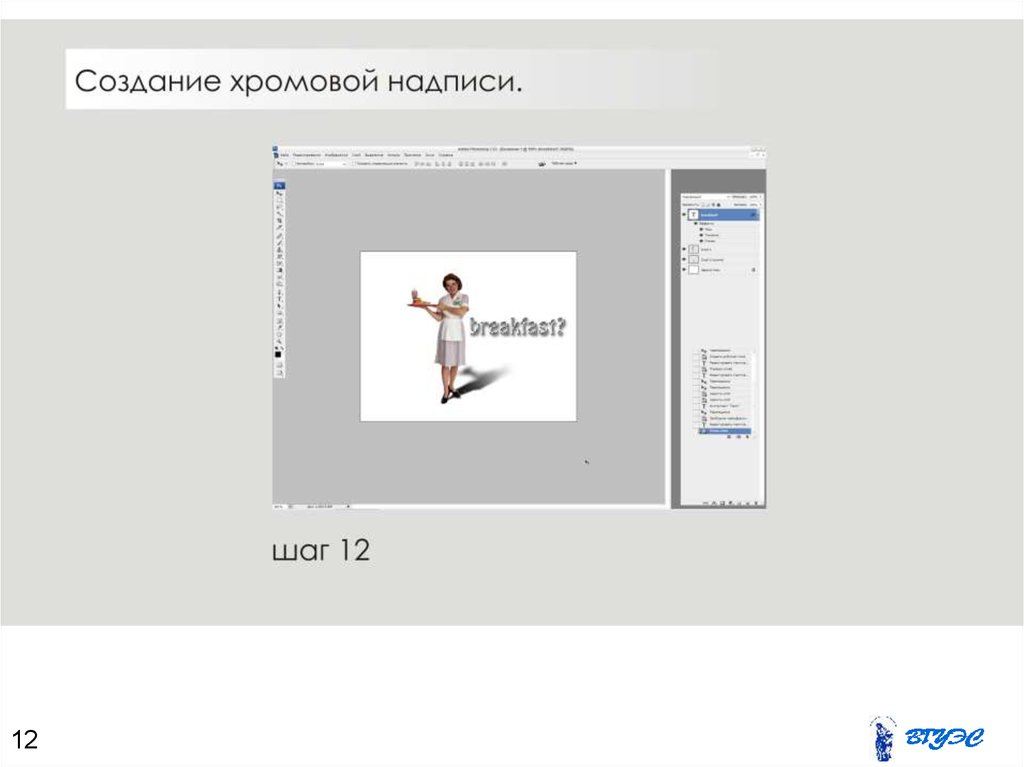Open the Изображение menu
The height and width of the screenshot is (767, 1024).
click(336, 155)
